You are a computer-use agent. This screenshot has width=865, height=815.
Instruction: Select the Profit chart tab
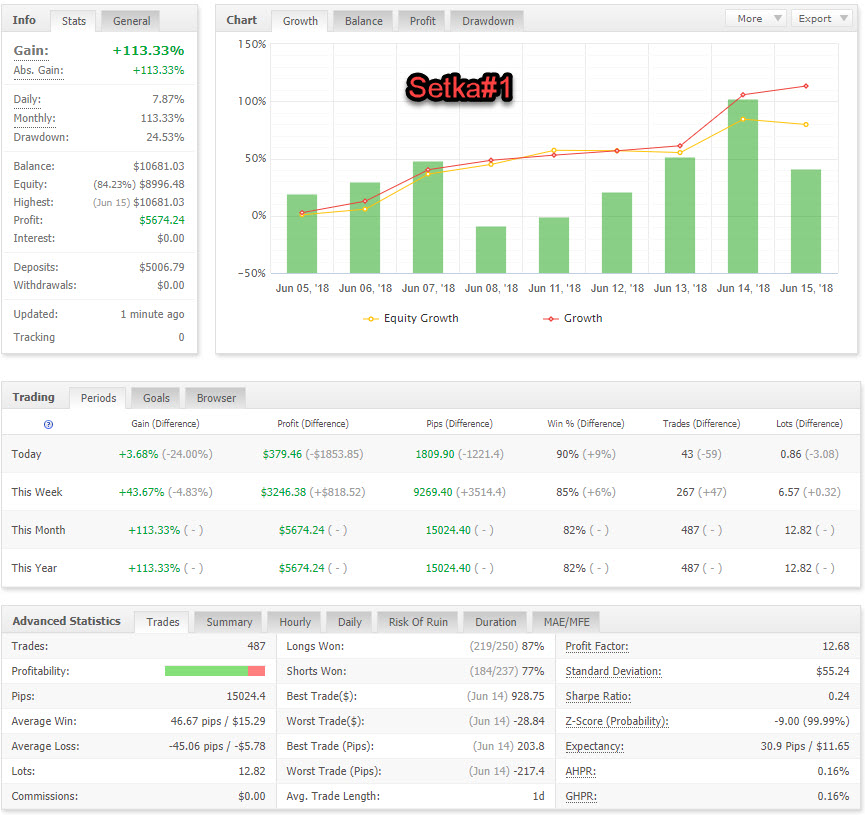(x=423, y=21)
